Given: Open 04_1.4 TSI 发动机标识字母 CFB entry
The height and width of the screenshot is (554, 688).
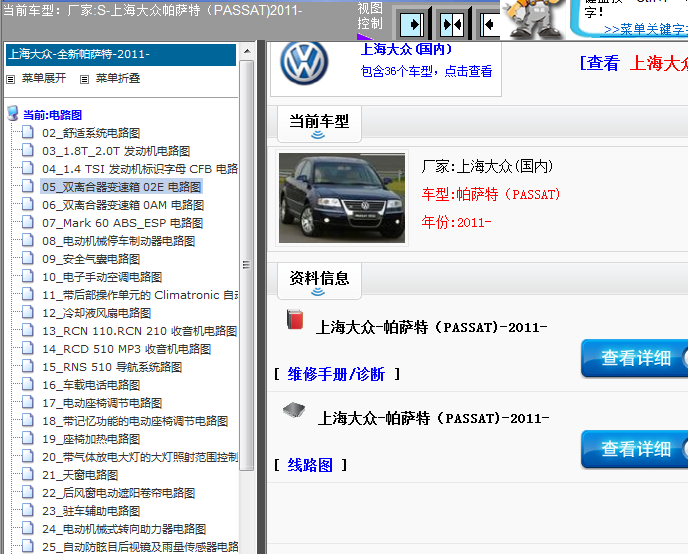Looking at the screenshot, I should pos(140,169).
